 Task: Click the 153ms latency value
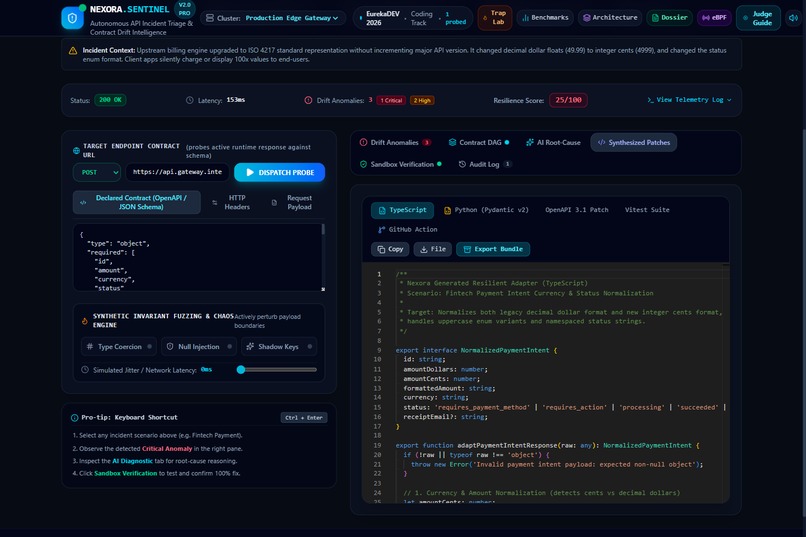point(235,100)
